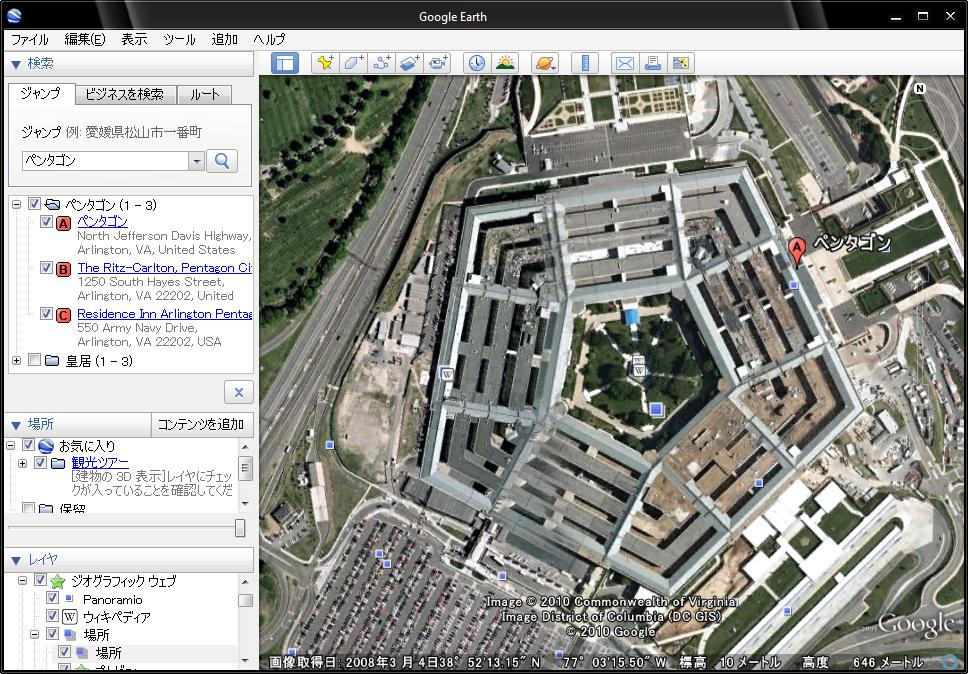Show historical imagery clock icon
Screen dimensions: 968x674
pos(477,63)
